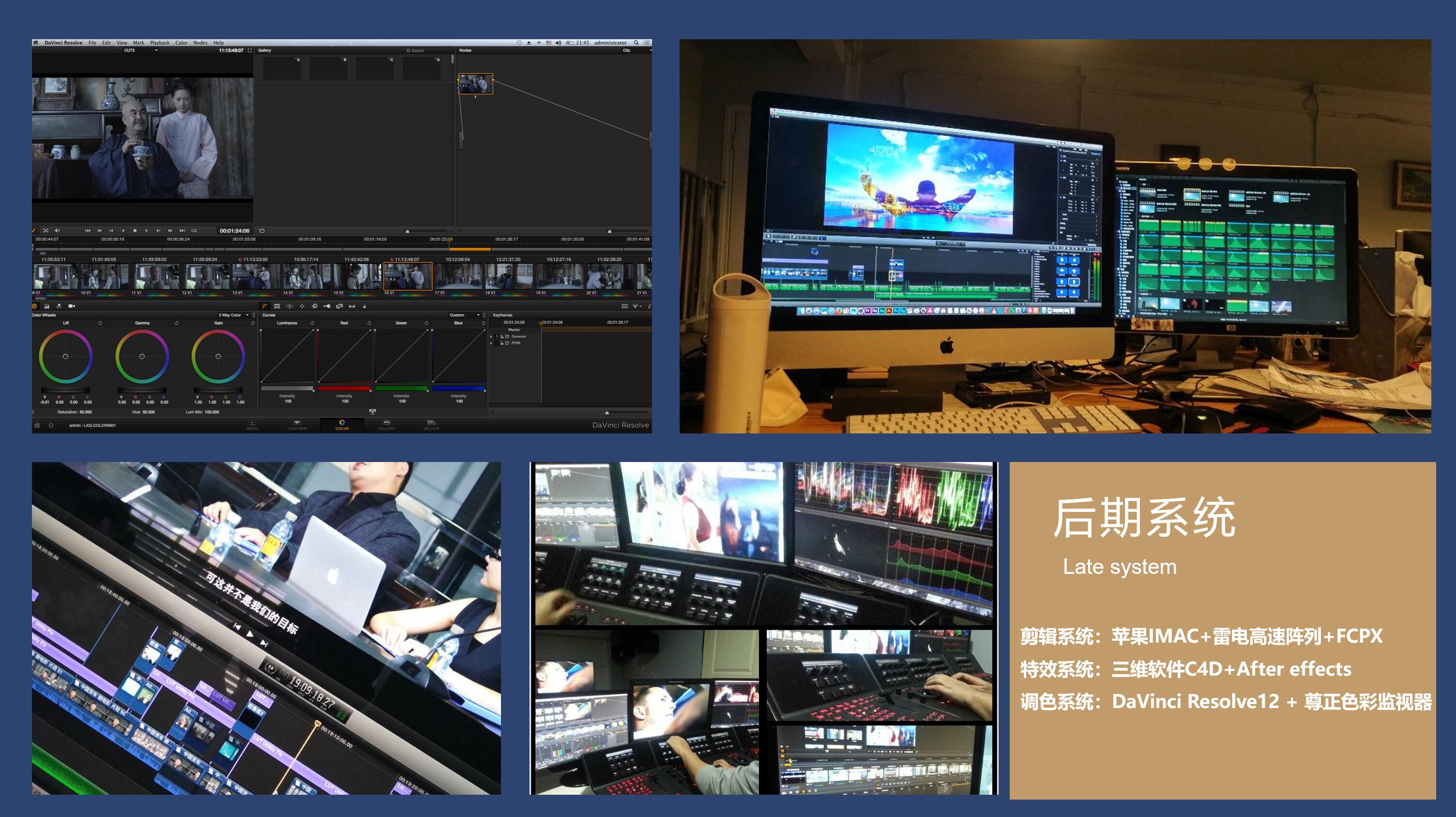
Task: Open the Color menu
Action: tap(182, 43)
